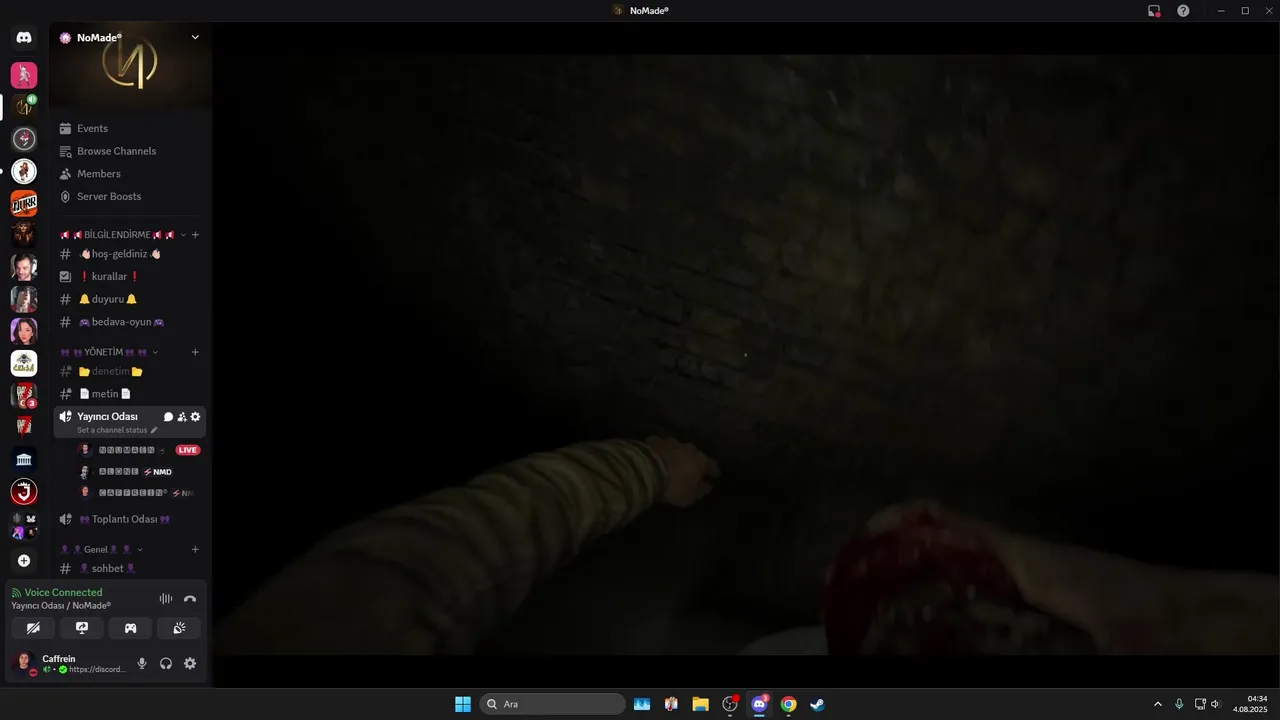Screen dimensions: 1280x720
Task: Open Chrome from the taskbar
Action: coord(788,704)
